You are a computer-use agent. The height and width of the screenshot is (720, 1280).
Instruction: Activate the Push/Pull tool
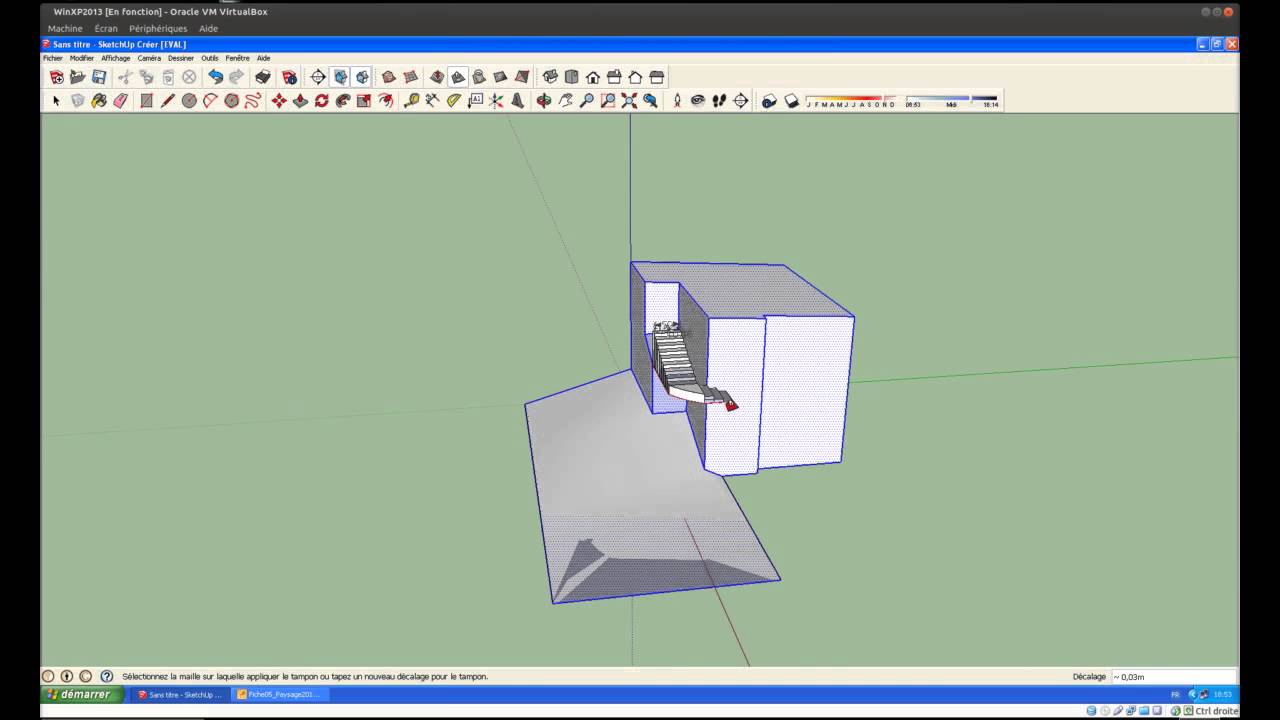(x=300, y=101)
